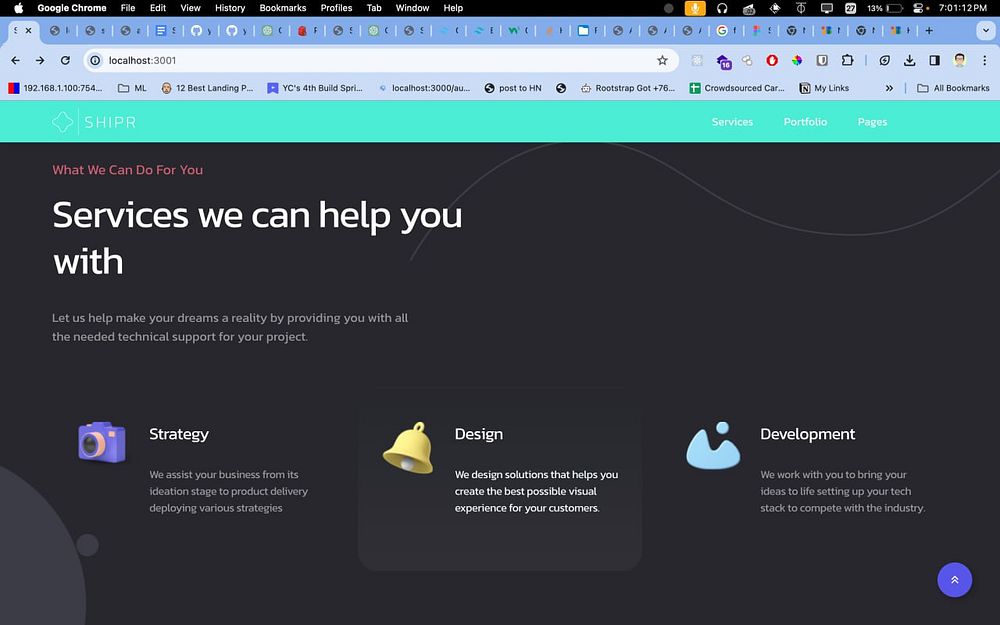Screen dimensions: 1000x625
Task: Click the Design bell icon
Action: pyautogui.click(x=408, y=447)
